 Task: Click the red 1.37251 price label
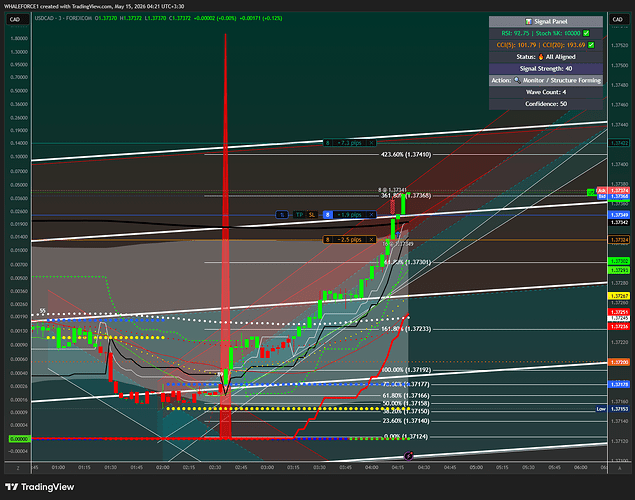click(619, 312)
